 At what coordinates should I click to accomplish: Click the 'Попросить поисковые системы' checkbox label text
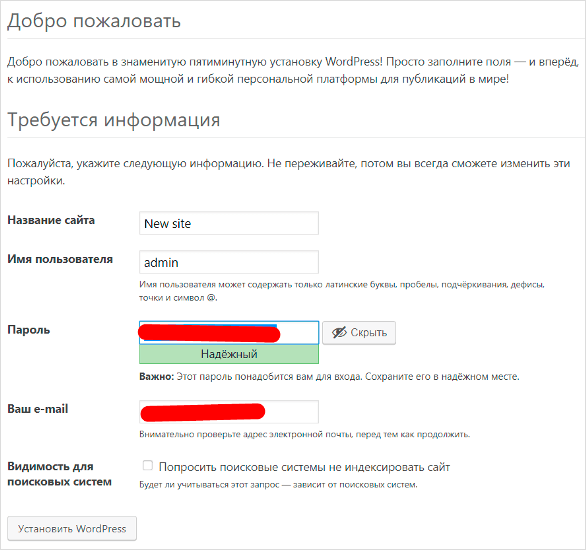(x=304, y=467)
